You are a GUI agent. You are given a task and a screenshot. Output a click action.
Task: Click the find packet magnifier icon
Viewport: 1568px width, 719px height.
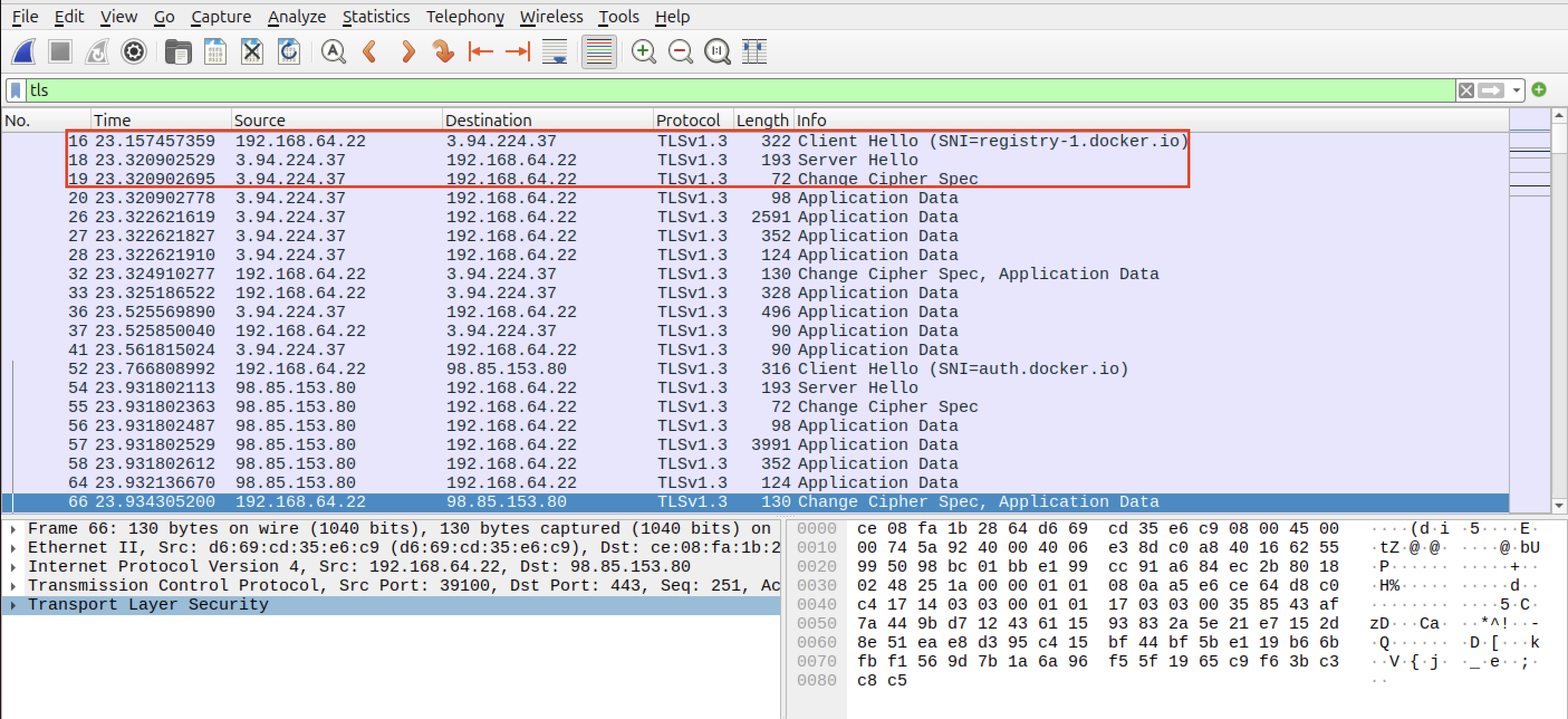[x=333, y=52]
